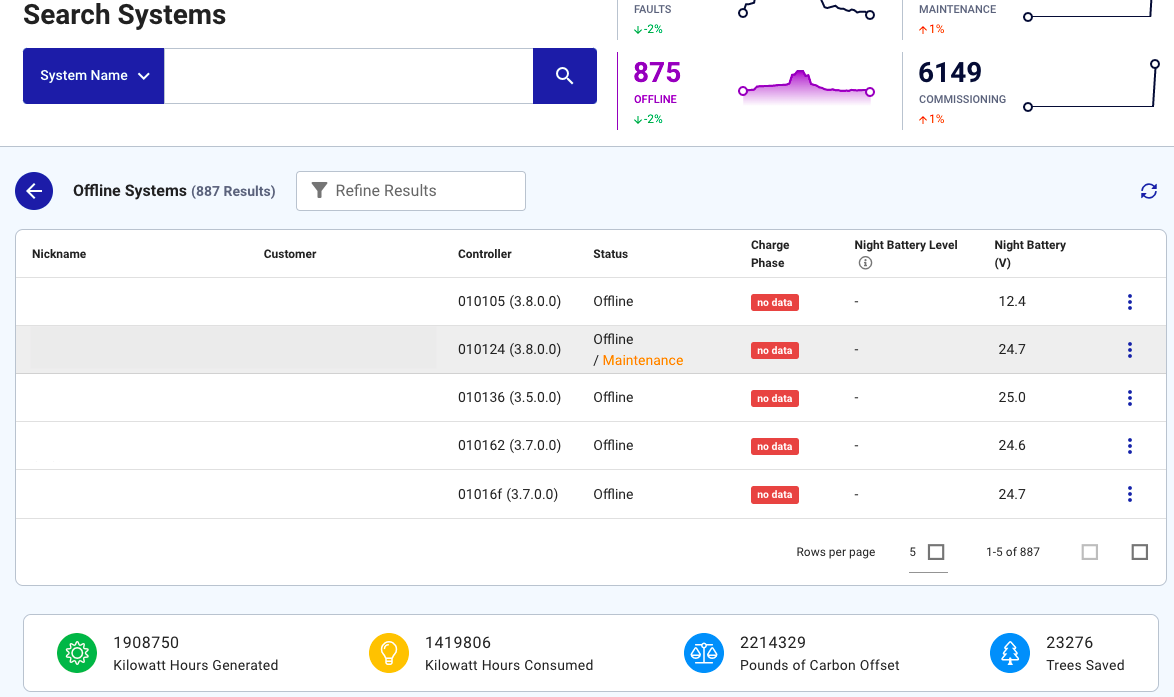Screen dimensions: 1174x697
Task: Open the Rows per page dropdown
Action: point(927,552)
